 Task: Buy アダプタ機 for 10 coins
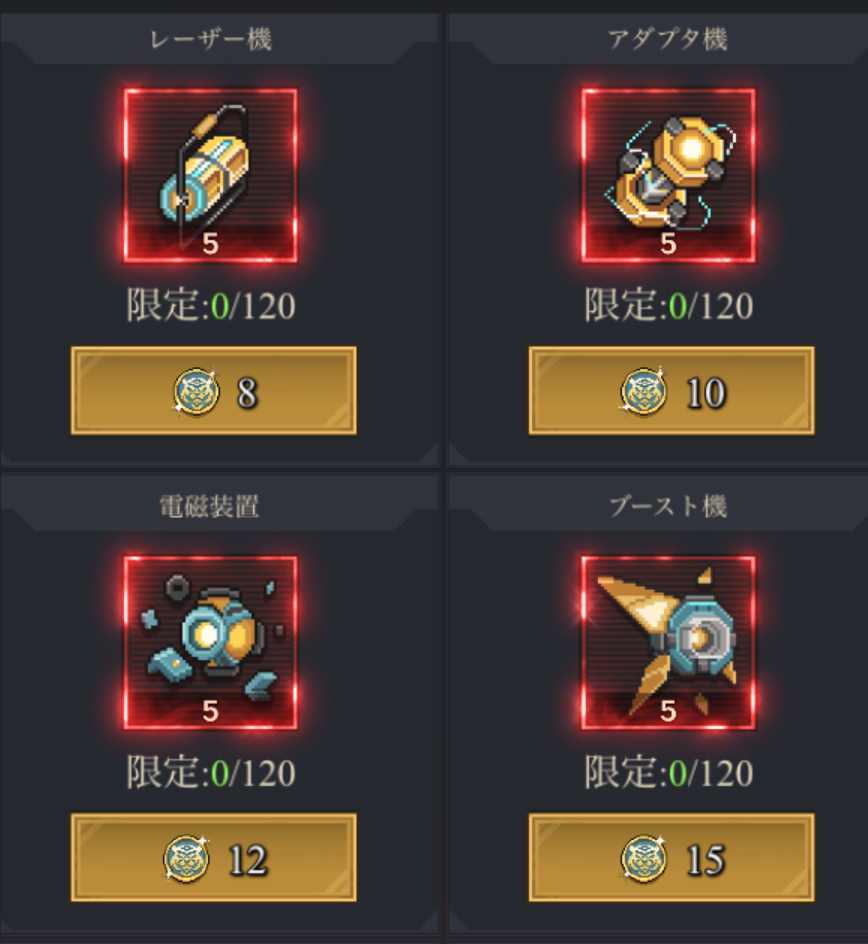(672, 391)
